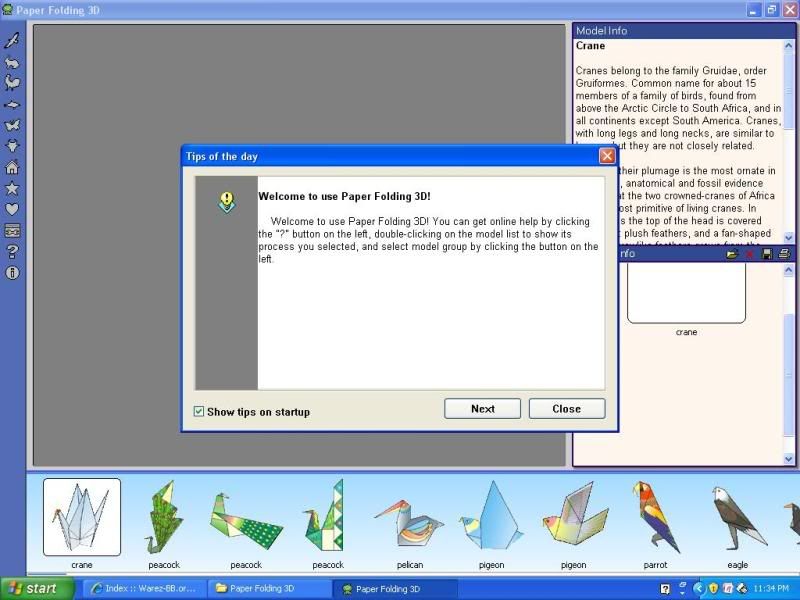Select the rooster model group icon
Screen dimensions: 800x600
12,83
